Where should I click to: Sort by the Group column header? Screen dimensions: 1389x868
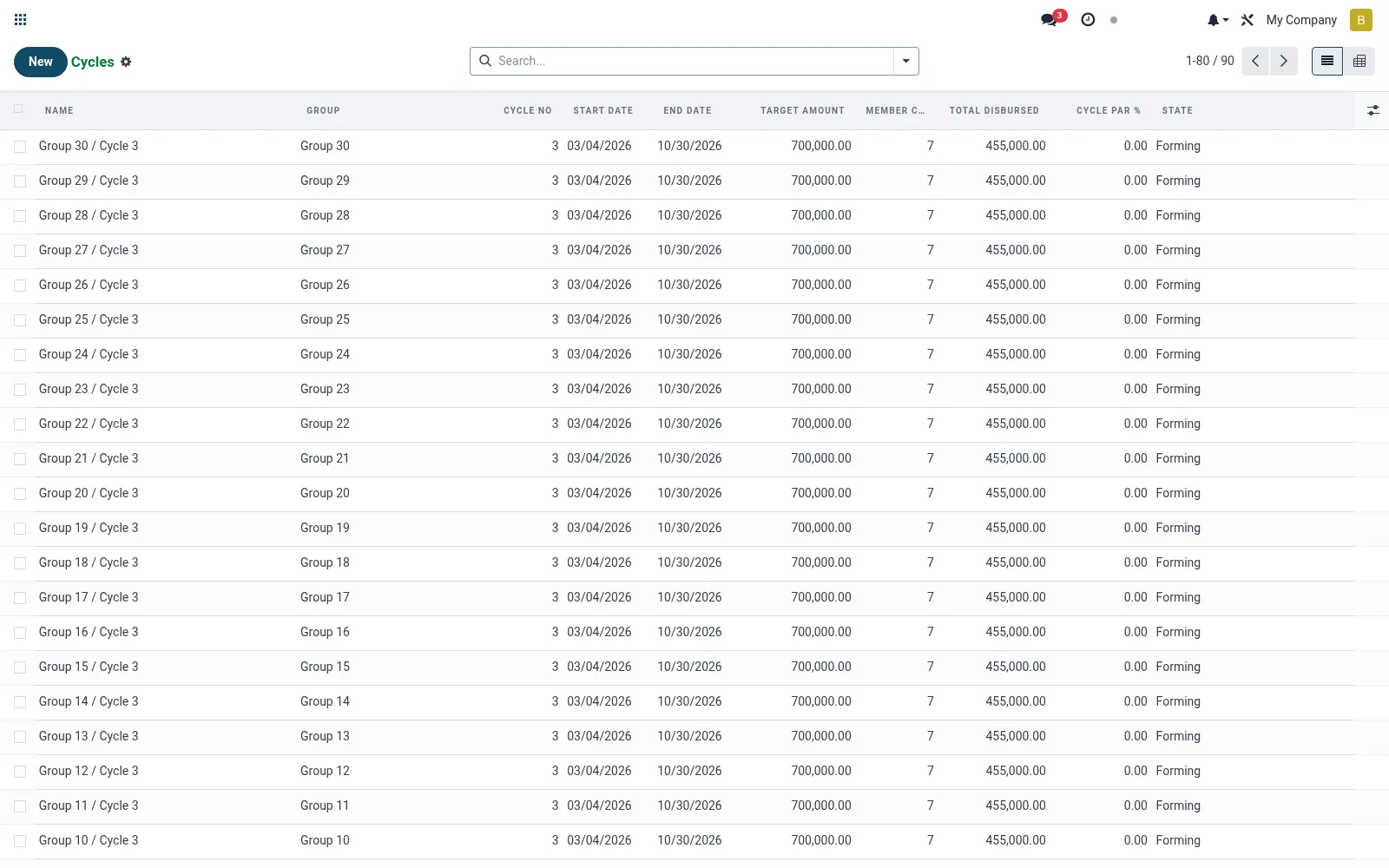pyautogui.click(x=323, y=110)
